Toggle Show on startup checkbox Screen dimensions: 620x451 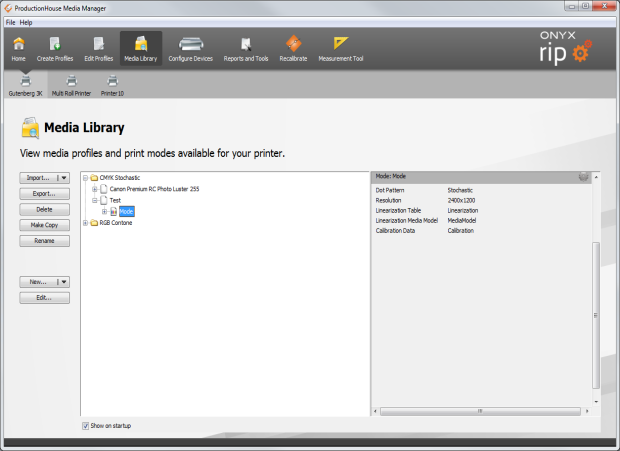[x=85, y=426]
